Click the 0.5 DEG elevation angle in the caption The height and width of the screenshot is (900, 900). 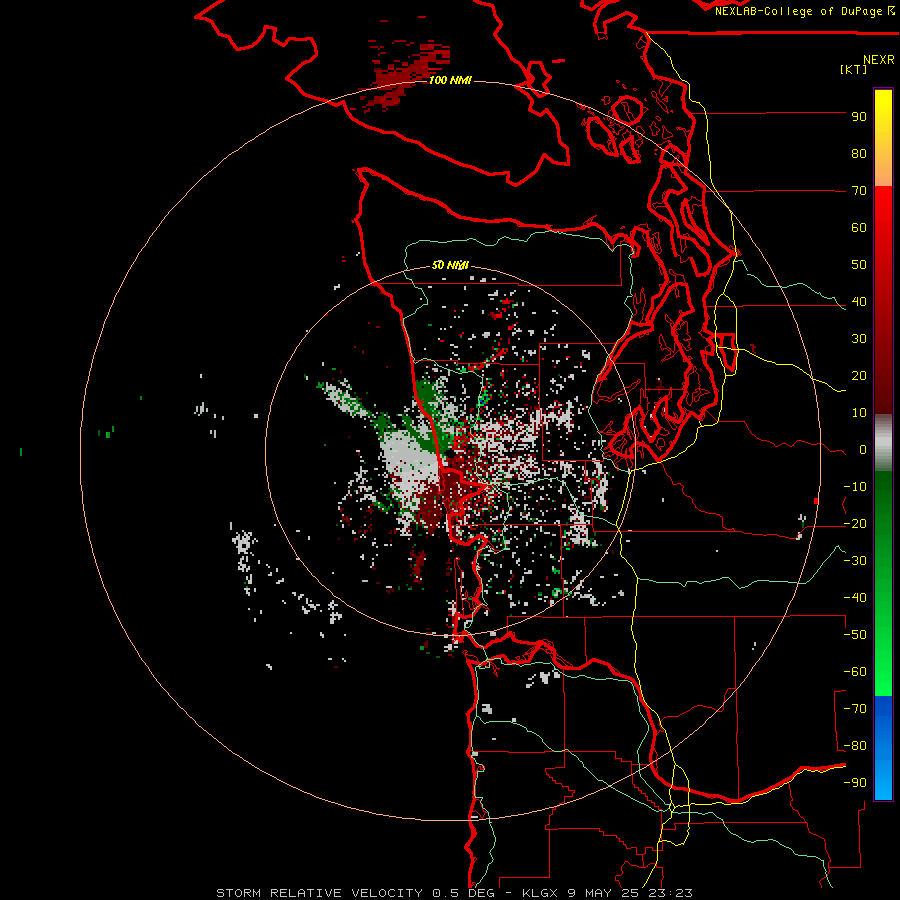[x=465, y=893]
